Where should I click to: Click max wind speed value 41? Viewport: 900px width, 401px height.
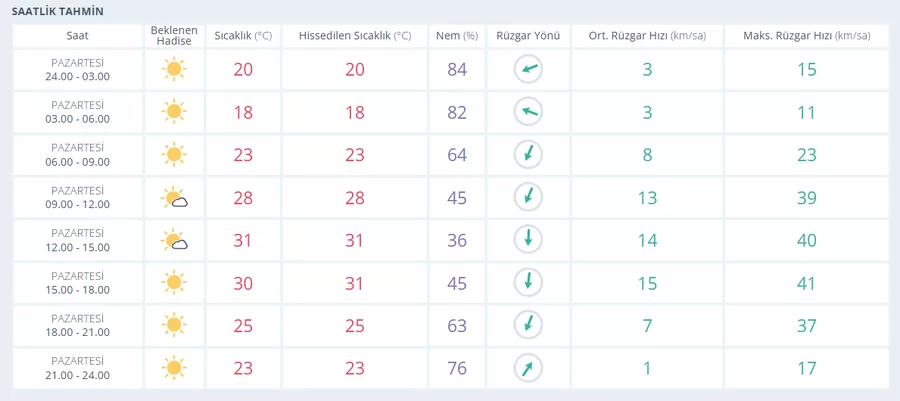click(806, 283)
